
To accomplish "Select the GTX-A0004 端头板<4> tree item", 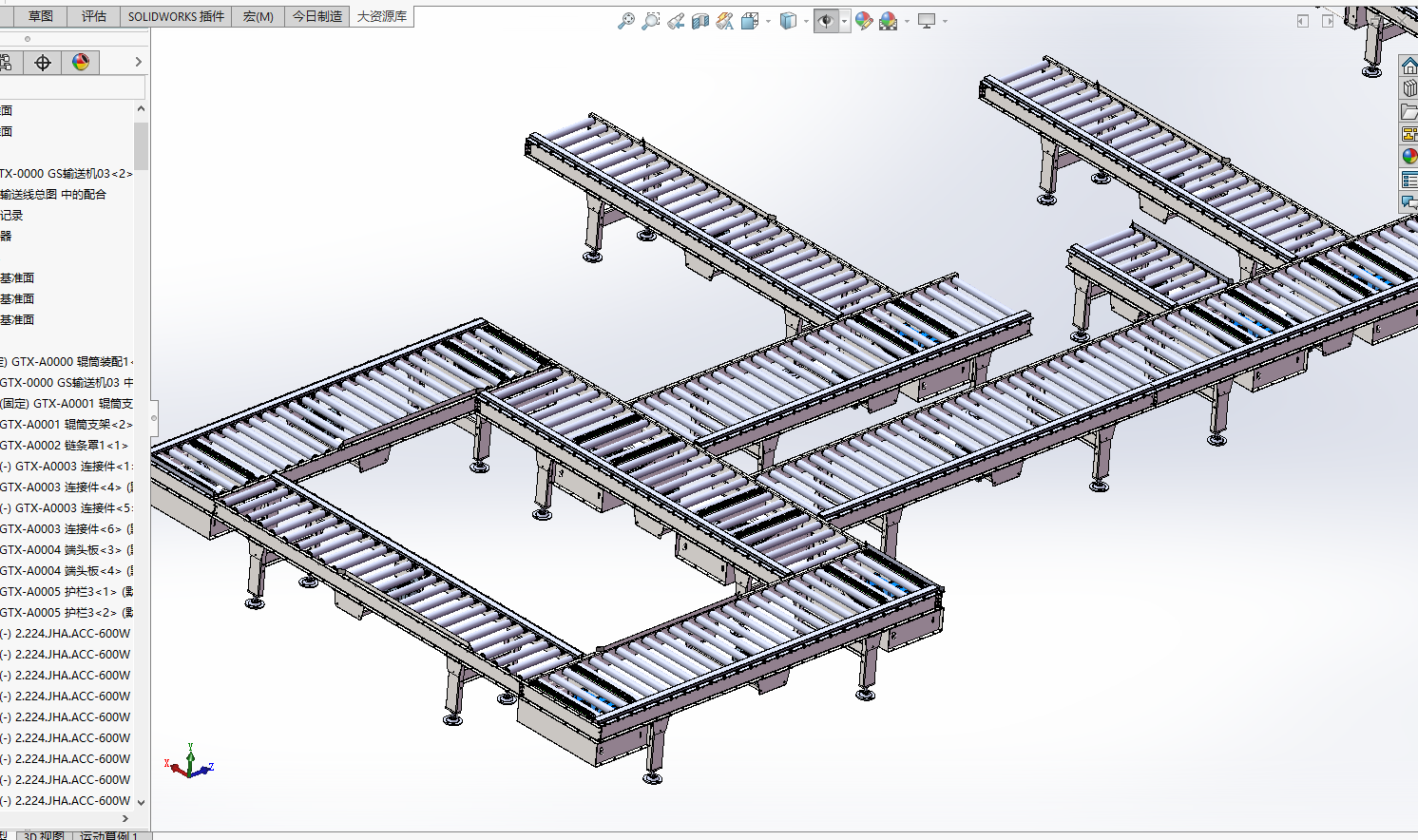I will coord(67,571).
